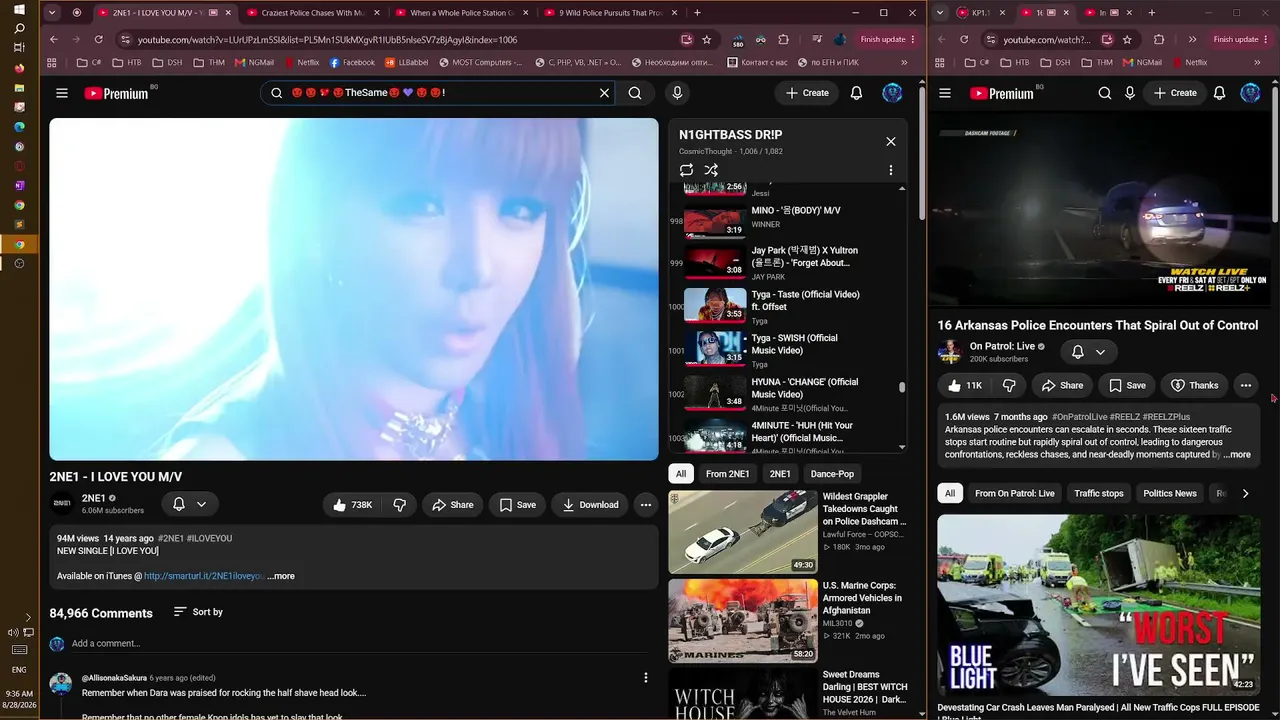The width and height of the screenshot is (1280, 720).
Task: Bookmark the page using the left window's star
Action: point(707,40)
